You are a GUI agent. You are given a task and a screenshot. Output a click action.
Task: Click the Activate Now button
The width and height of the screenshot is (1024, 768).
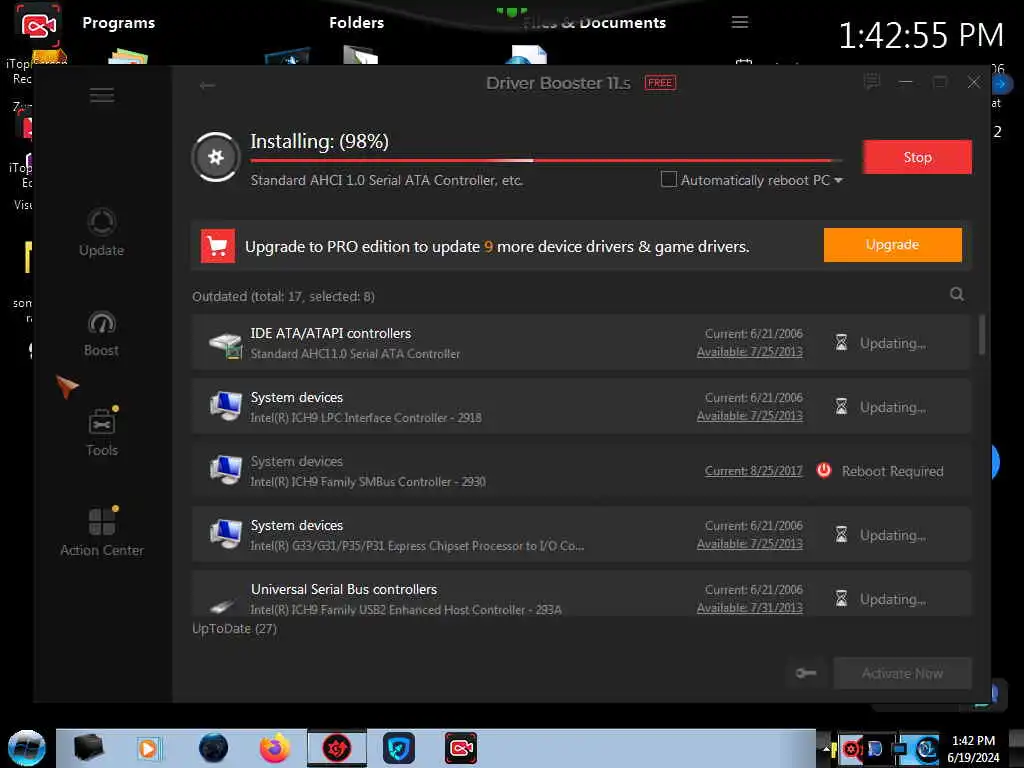coord(902,673)
